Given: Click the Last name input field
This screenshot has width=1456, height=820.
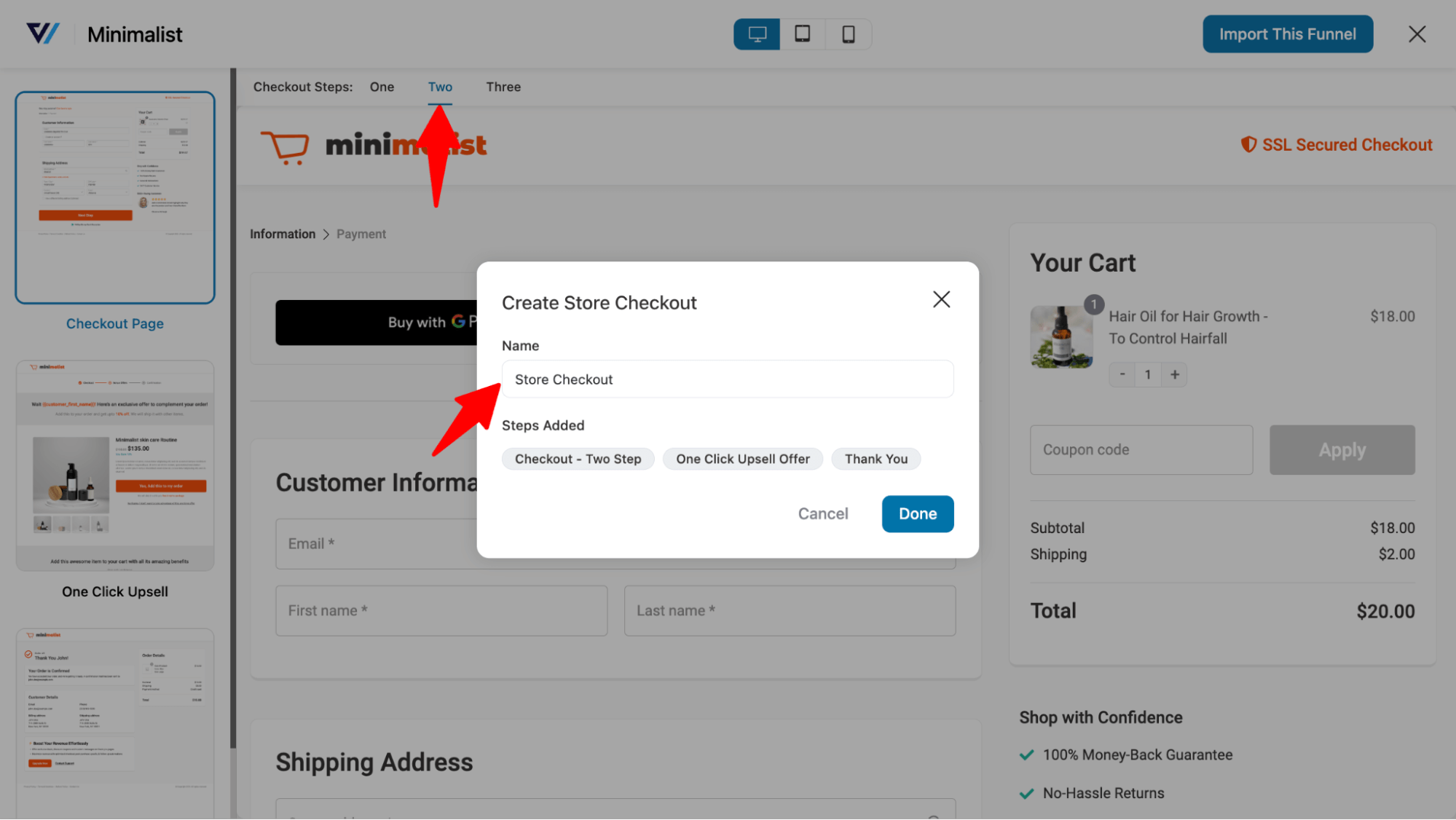Looking at the screenshot, I should pos(790,610).
